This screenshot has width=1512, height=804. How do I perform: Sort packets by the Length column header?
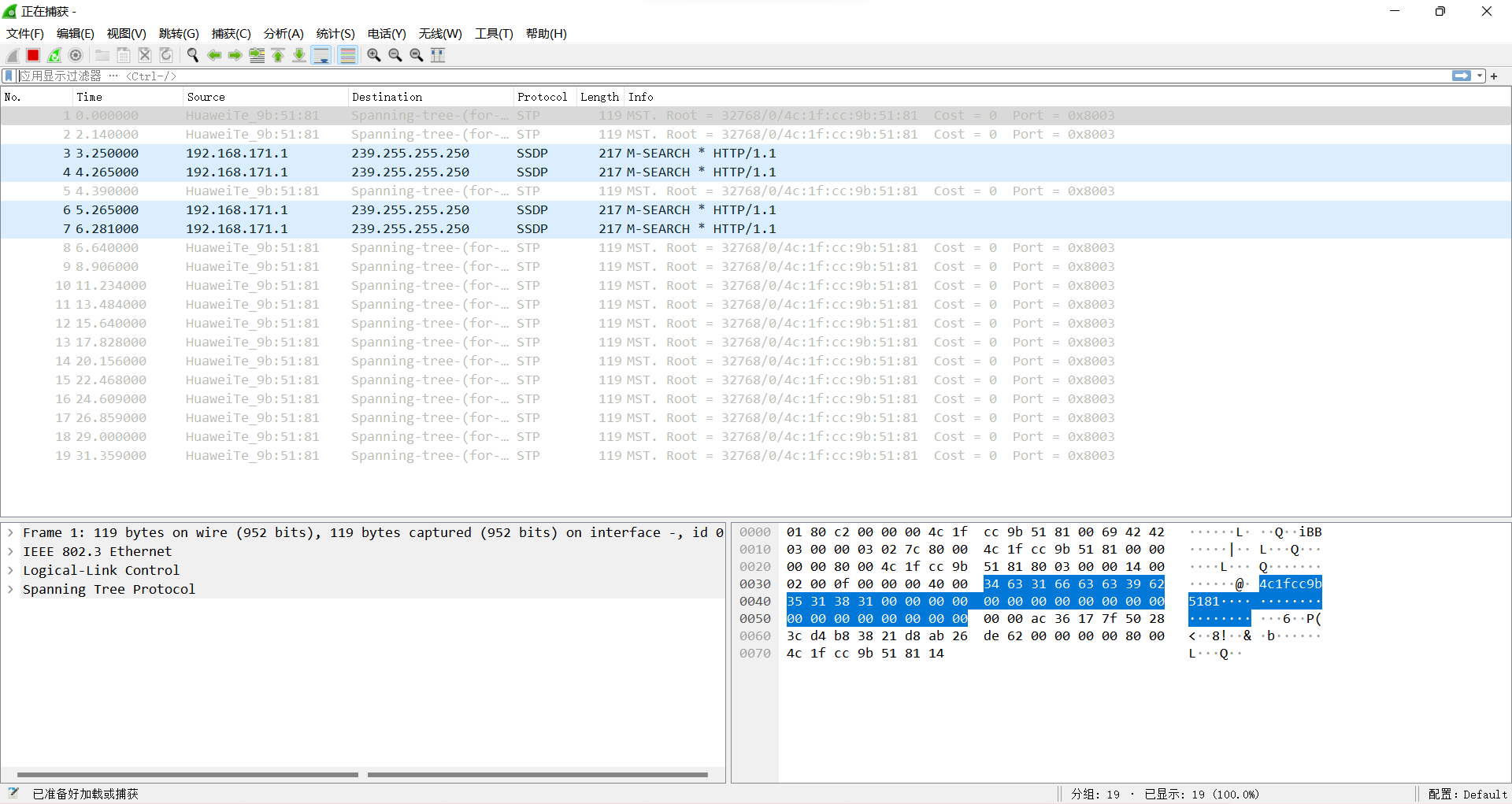tap(599, 97)
